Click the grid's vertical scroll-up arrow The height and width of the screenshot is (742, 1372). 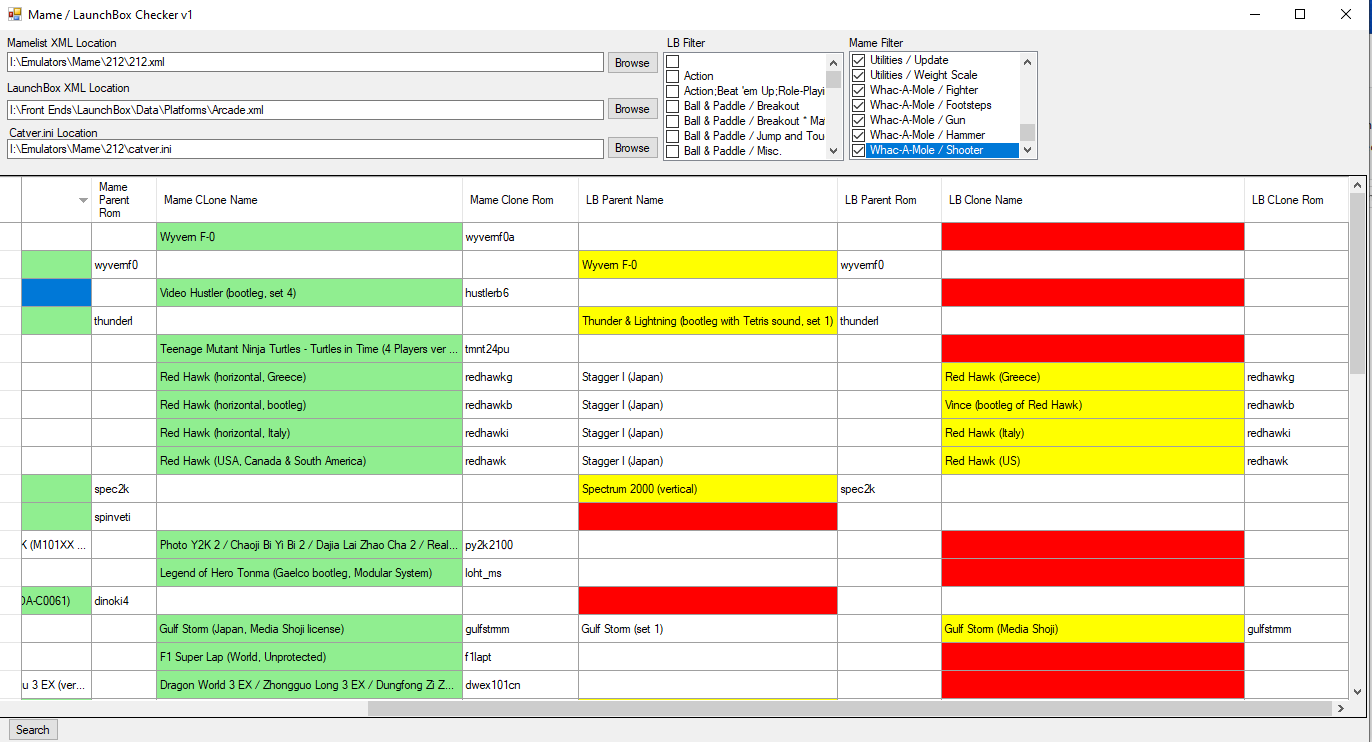click(x=1357, y=185)
